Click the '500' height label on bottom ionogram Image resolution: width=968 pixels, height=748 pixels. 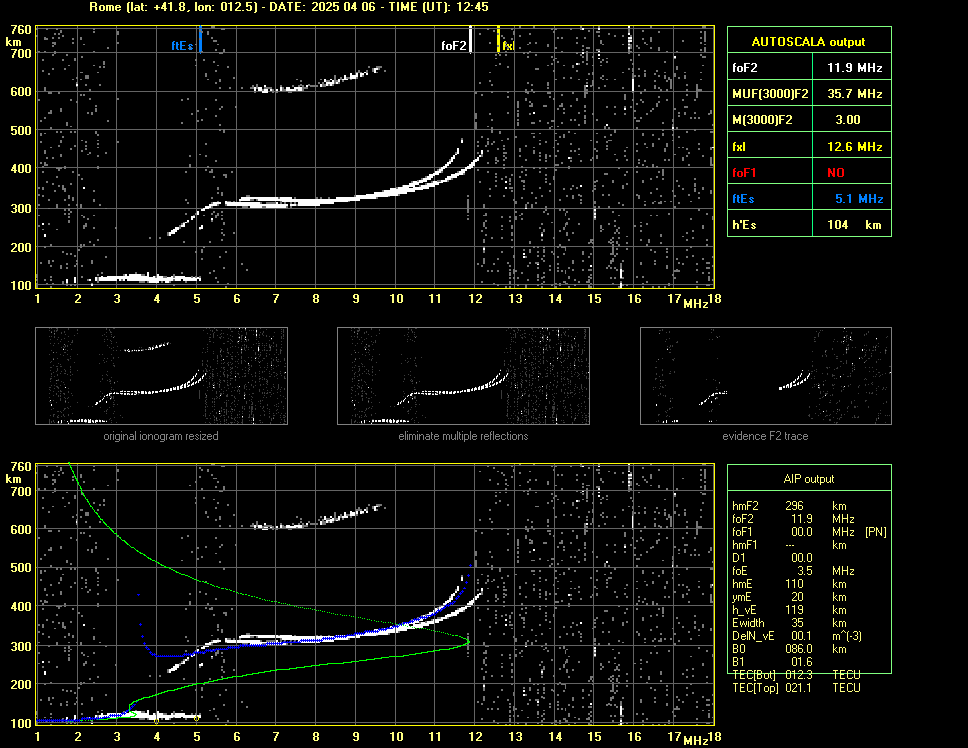(21, 568)
